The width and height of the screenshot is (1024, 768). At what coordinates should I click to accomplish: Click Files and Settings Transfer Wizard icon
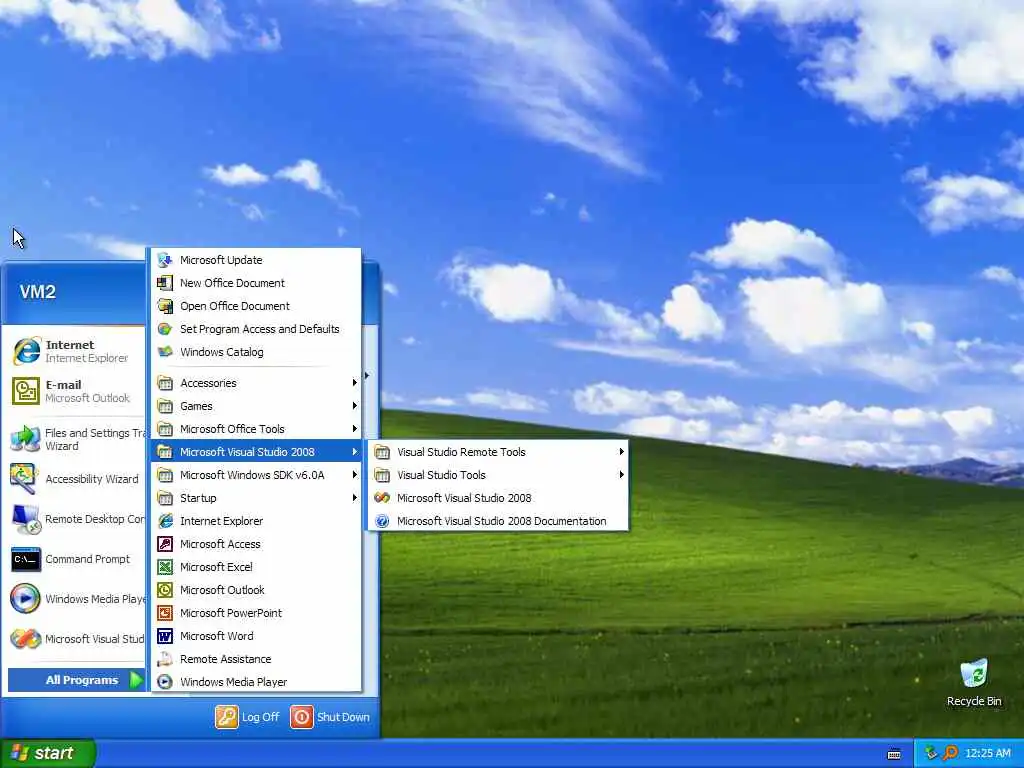(x=25, y=439)
